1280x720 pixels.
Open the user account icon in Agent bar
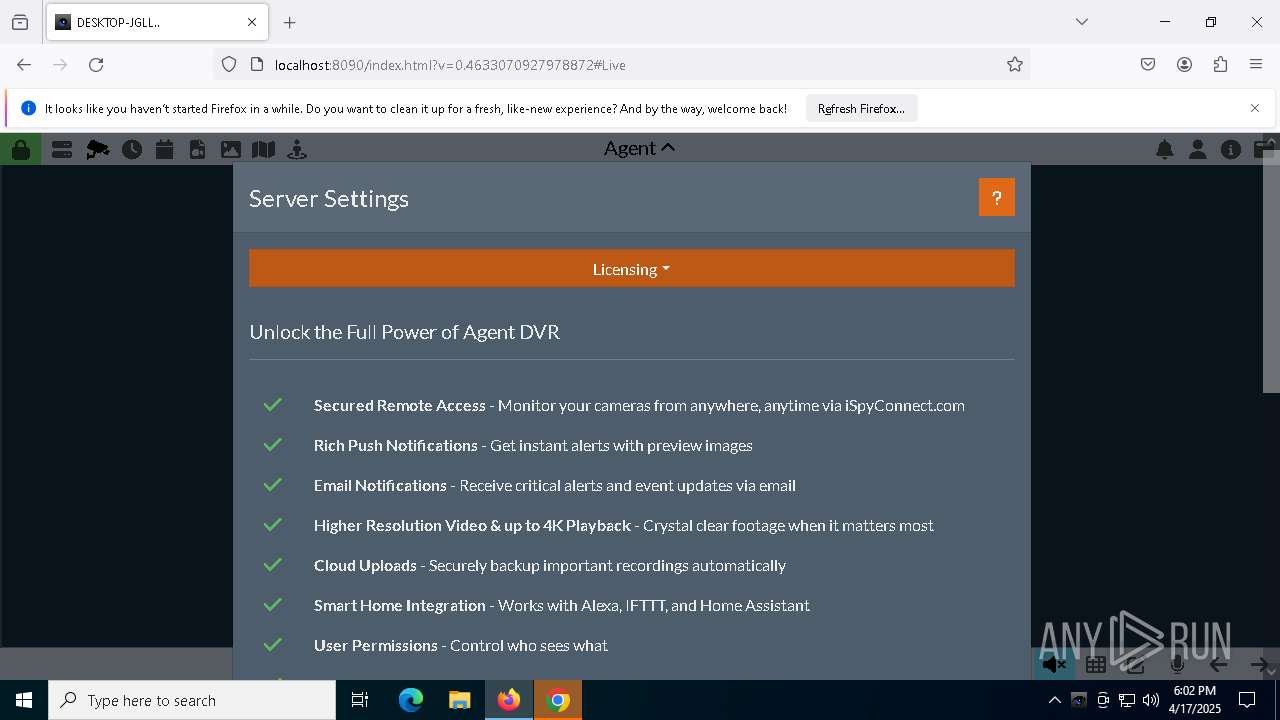tap(1197, 150)
